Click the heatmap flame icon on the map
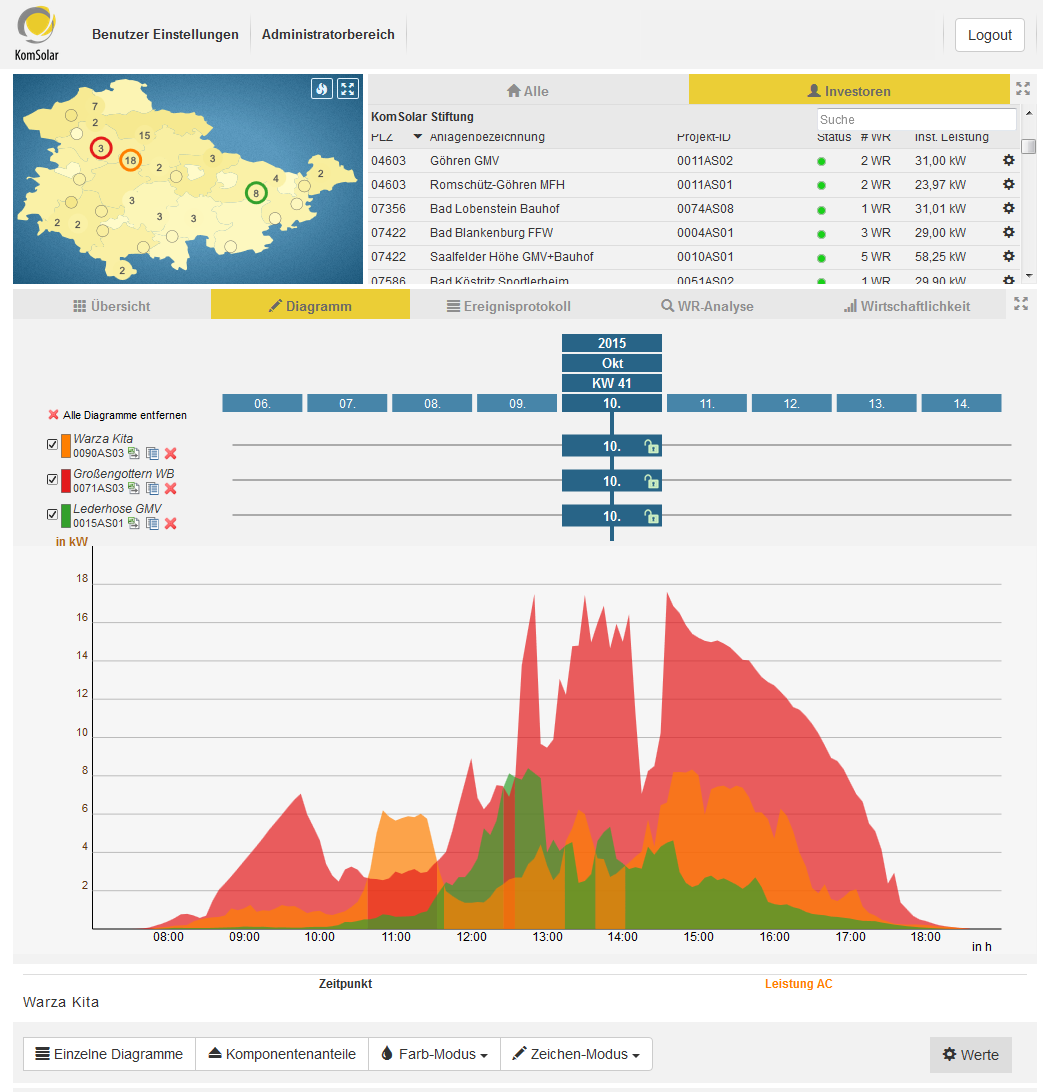Image resolution: width=1043 pixels, height=1092 pixels. tap(321, 89)
